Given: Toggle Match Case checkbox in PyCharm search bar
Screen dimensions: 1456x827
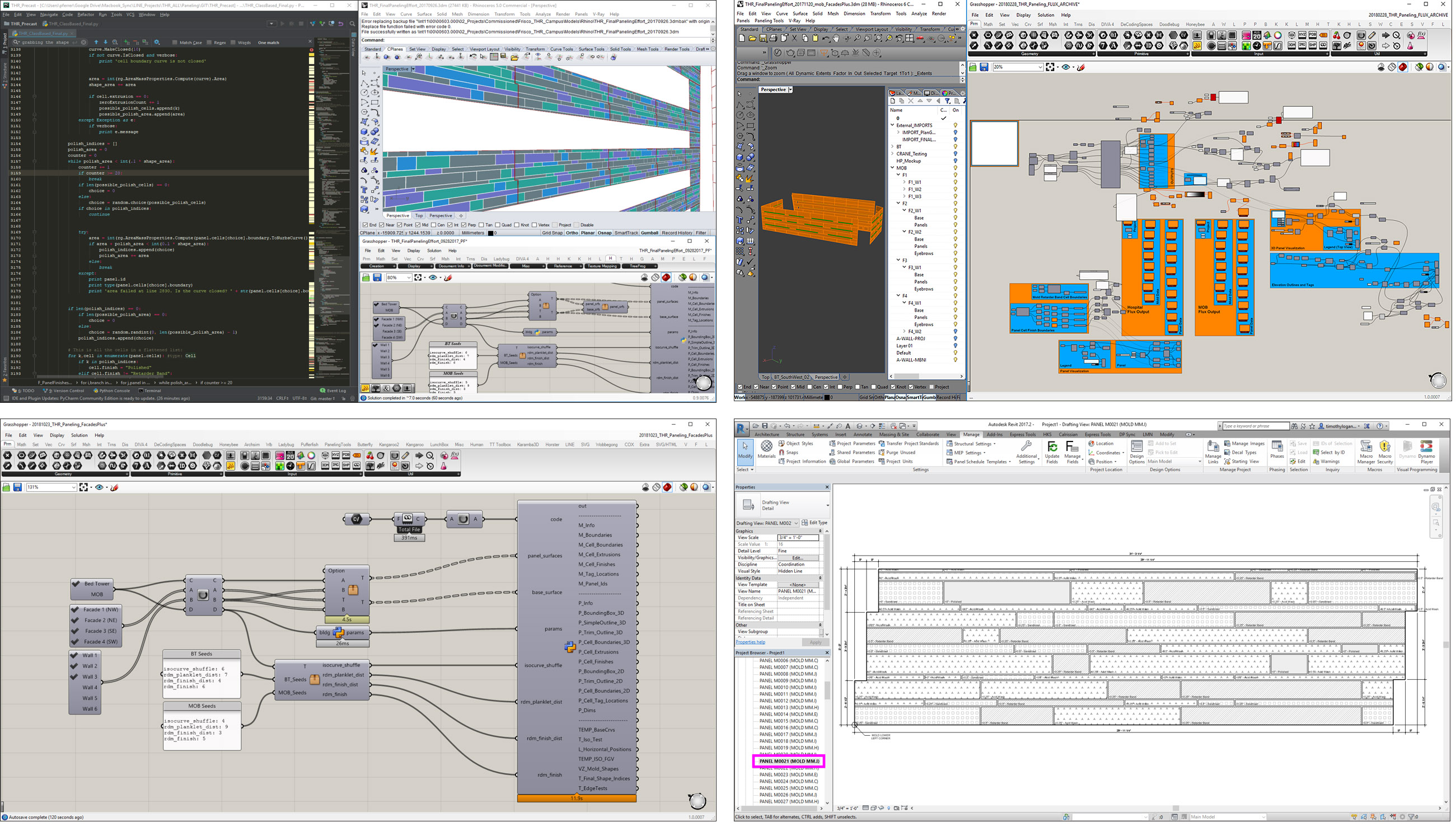Looking at the screenshot, I should click(175, 42).
